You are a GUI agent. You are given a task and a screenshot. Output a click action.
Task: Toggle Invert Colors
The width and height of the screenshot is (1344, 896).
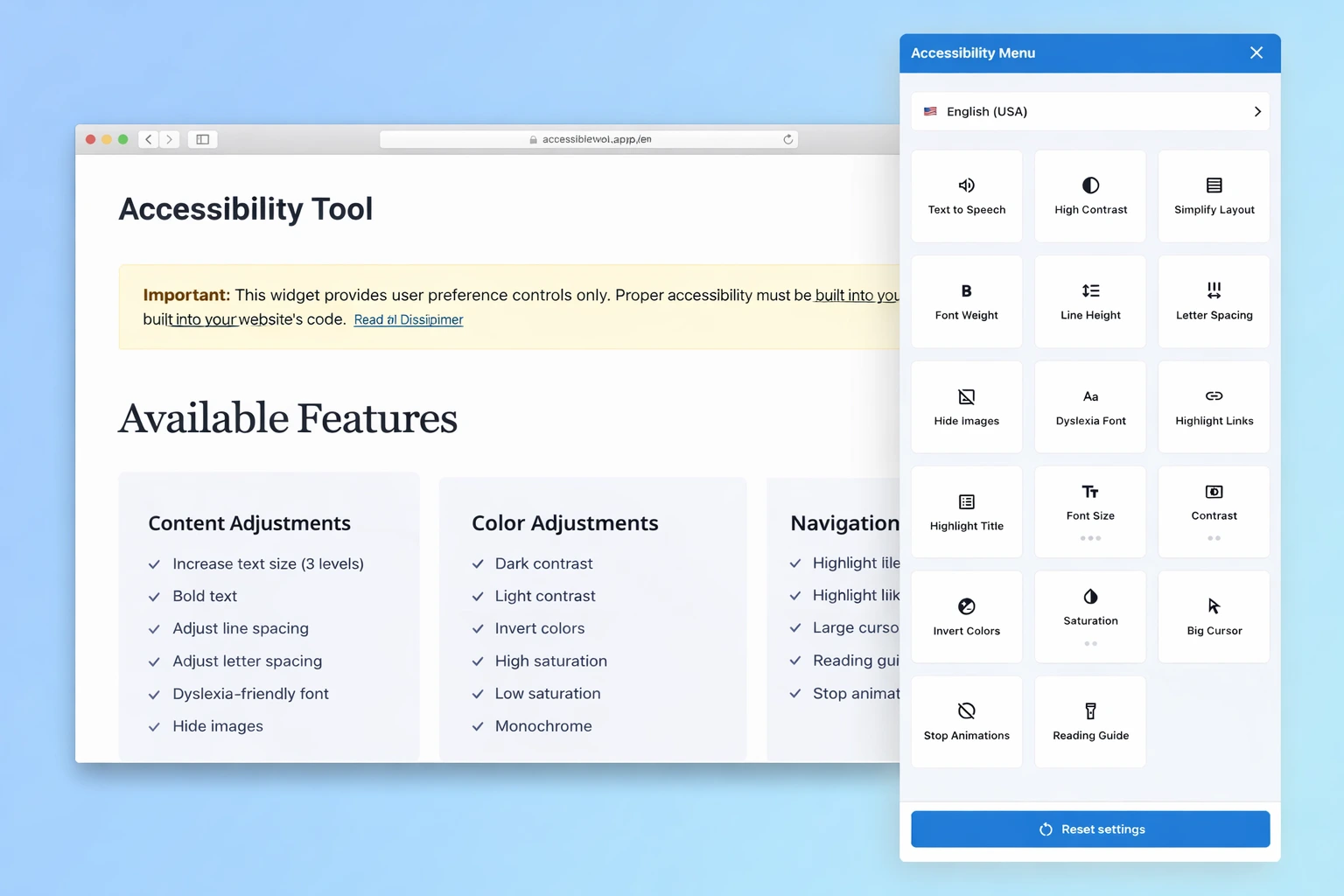click(x=966, y=617)
